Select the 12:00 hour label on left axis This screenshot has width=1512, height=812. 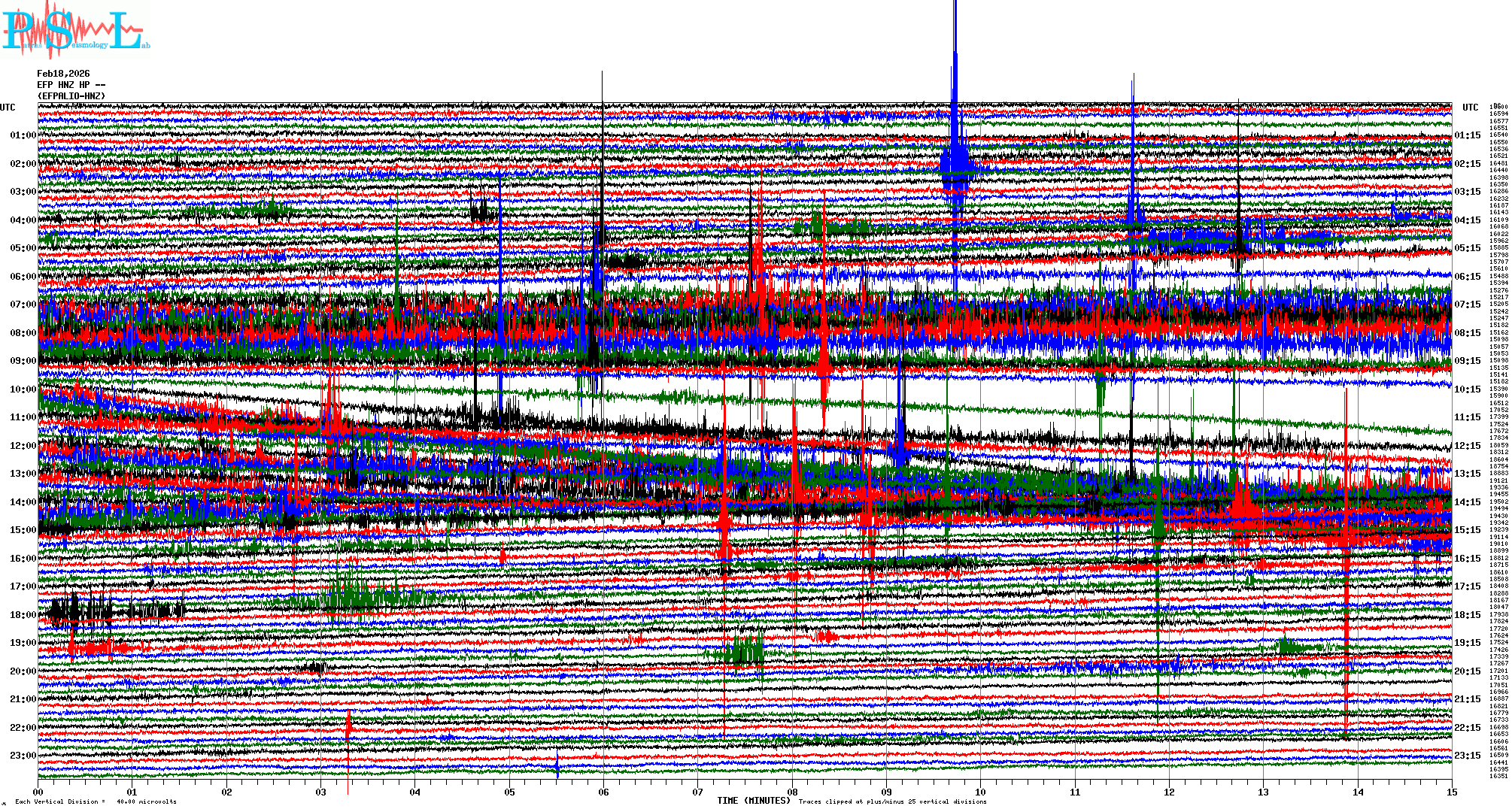click(23, 446)
